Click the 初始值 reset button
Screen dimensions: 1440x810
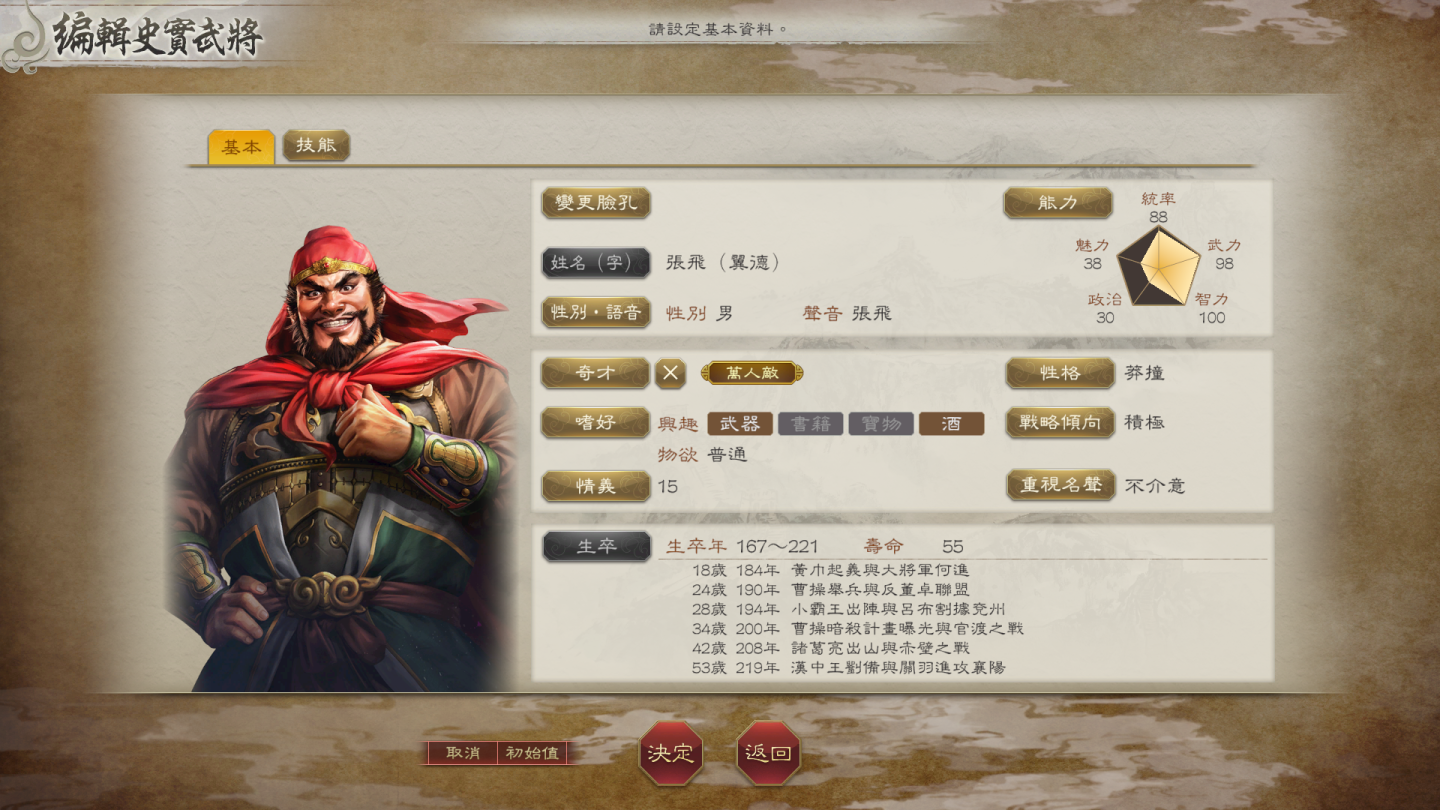[533, 753]
